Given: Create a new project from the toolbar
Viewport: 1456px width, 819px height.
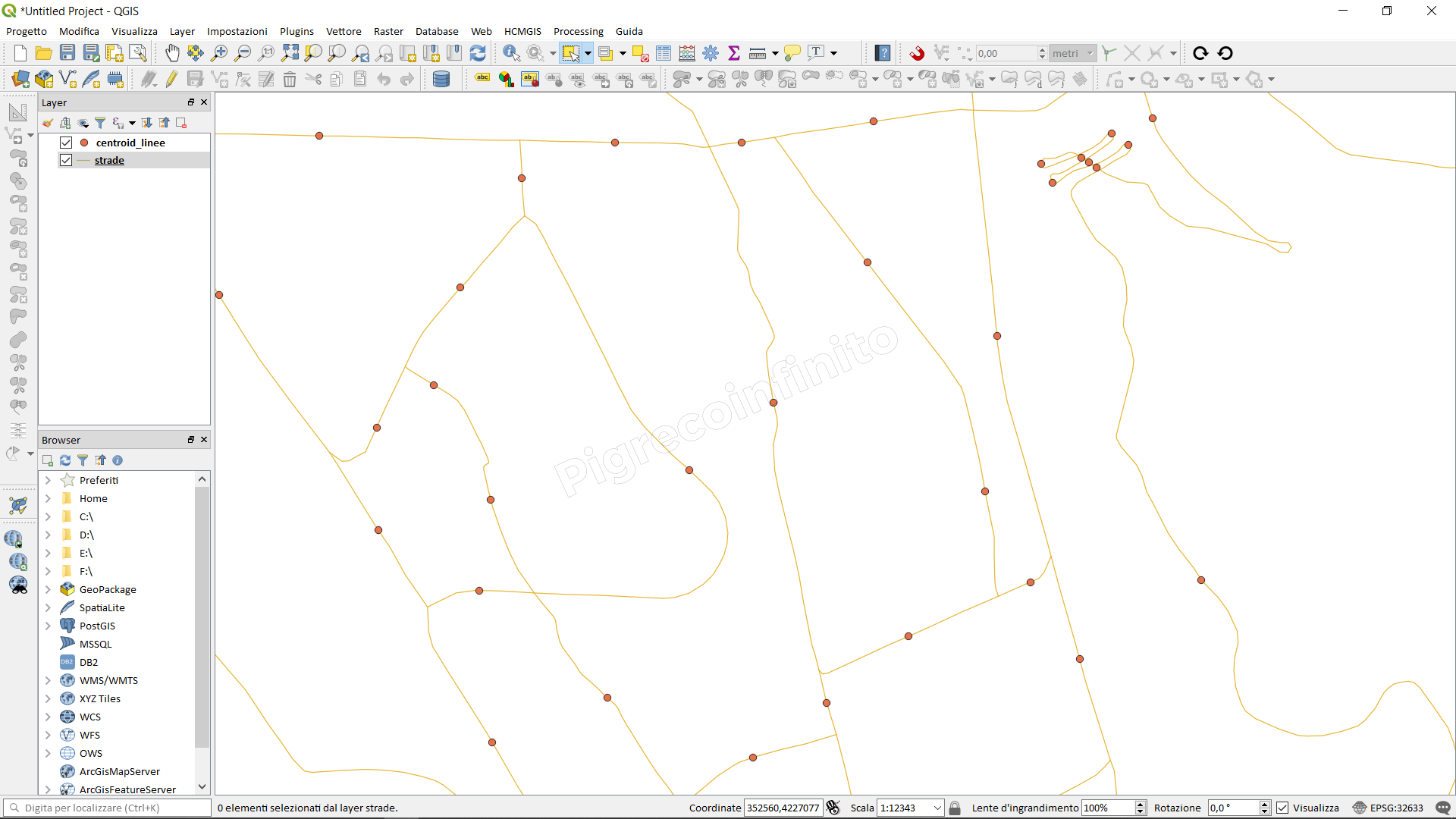Looking at the screenshot, I should (20, 53).
